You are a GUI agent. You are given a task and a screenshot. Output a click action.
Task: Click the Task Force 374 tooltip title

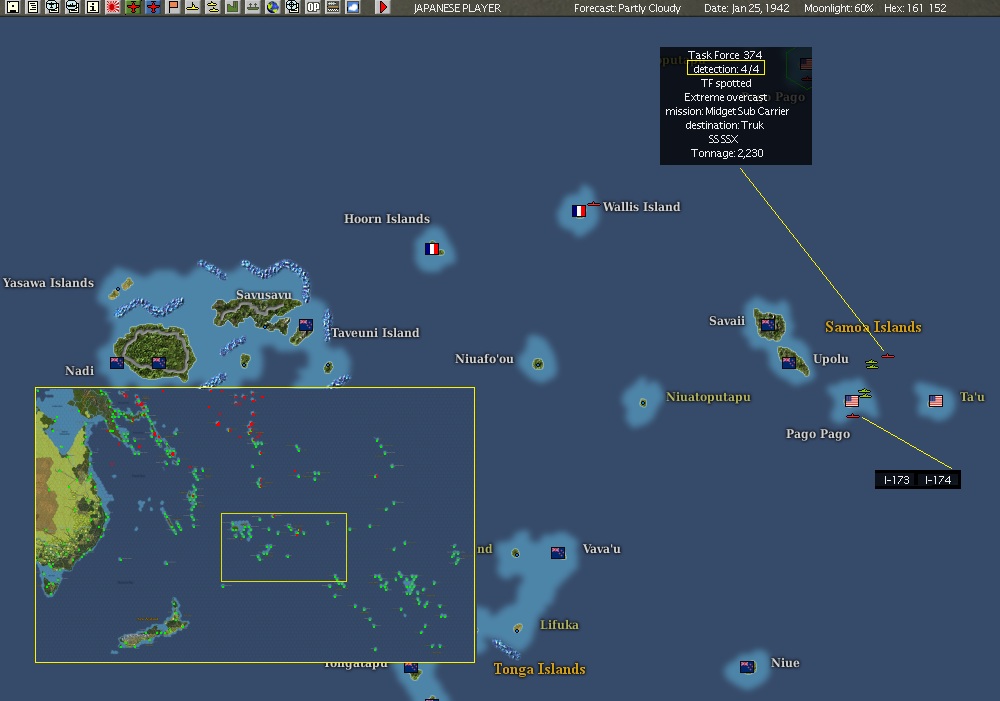[725, 55]
